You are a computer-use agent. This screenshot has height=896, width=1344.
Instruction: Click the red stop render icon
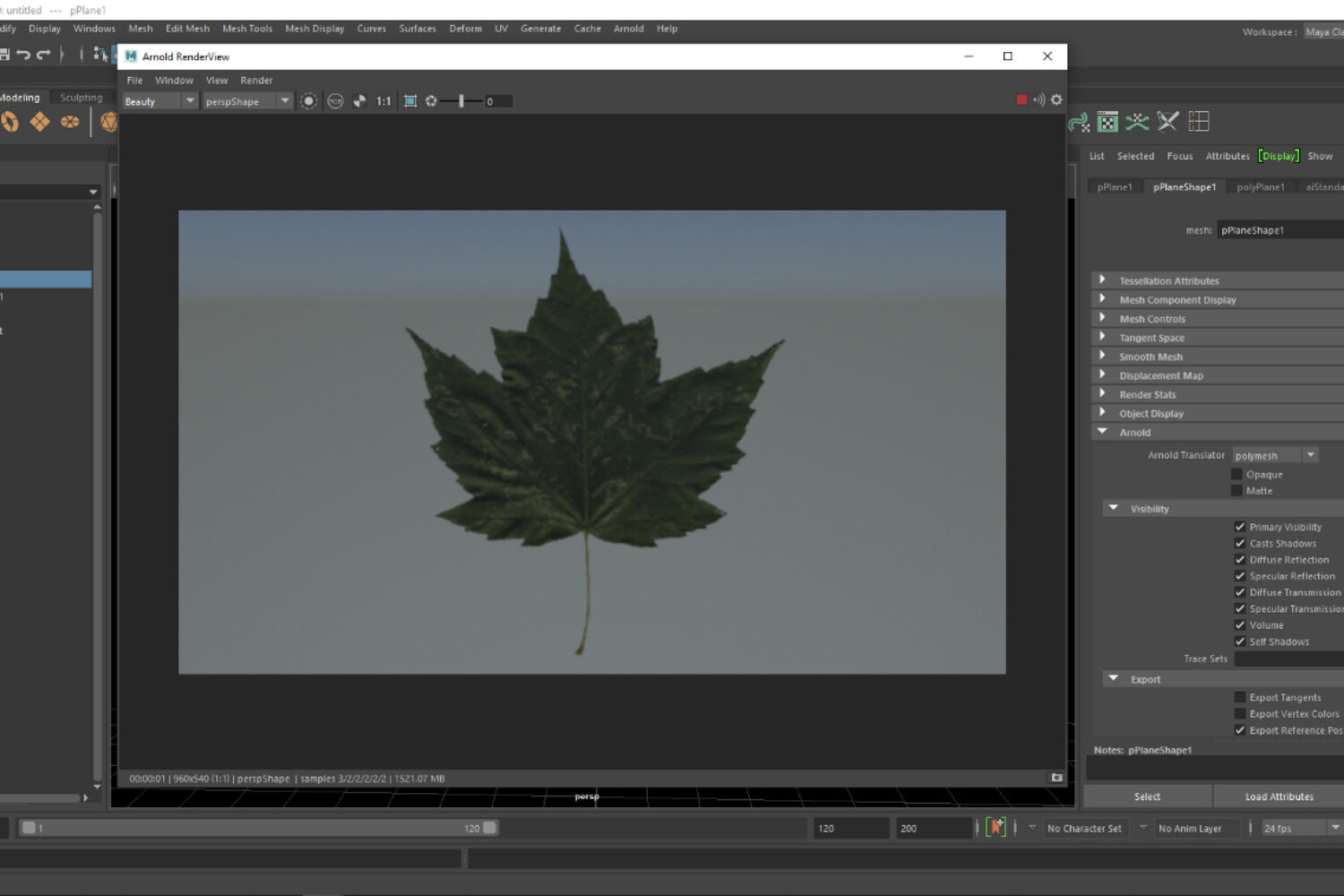[x=1021, y=100]
